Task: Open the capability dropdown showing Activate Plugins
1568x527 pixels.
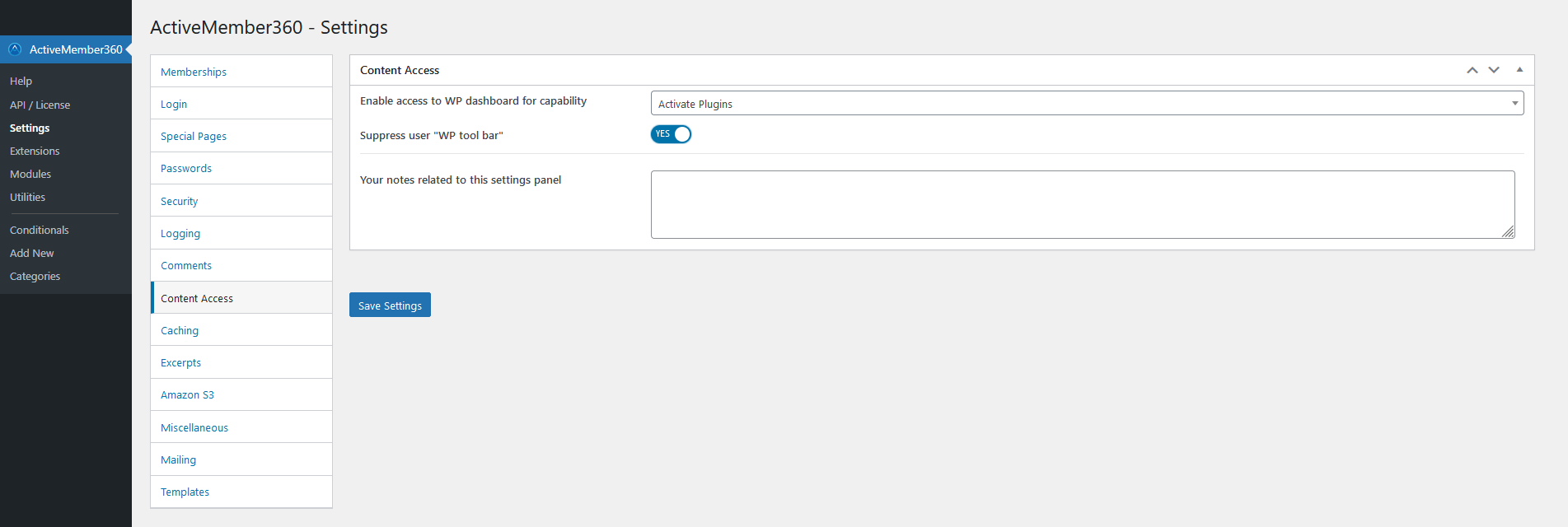Action: click(1087, 103)
